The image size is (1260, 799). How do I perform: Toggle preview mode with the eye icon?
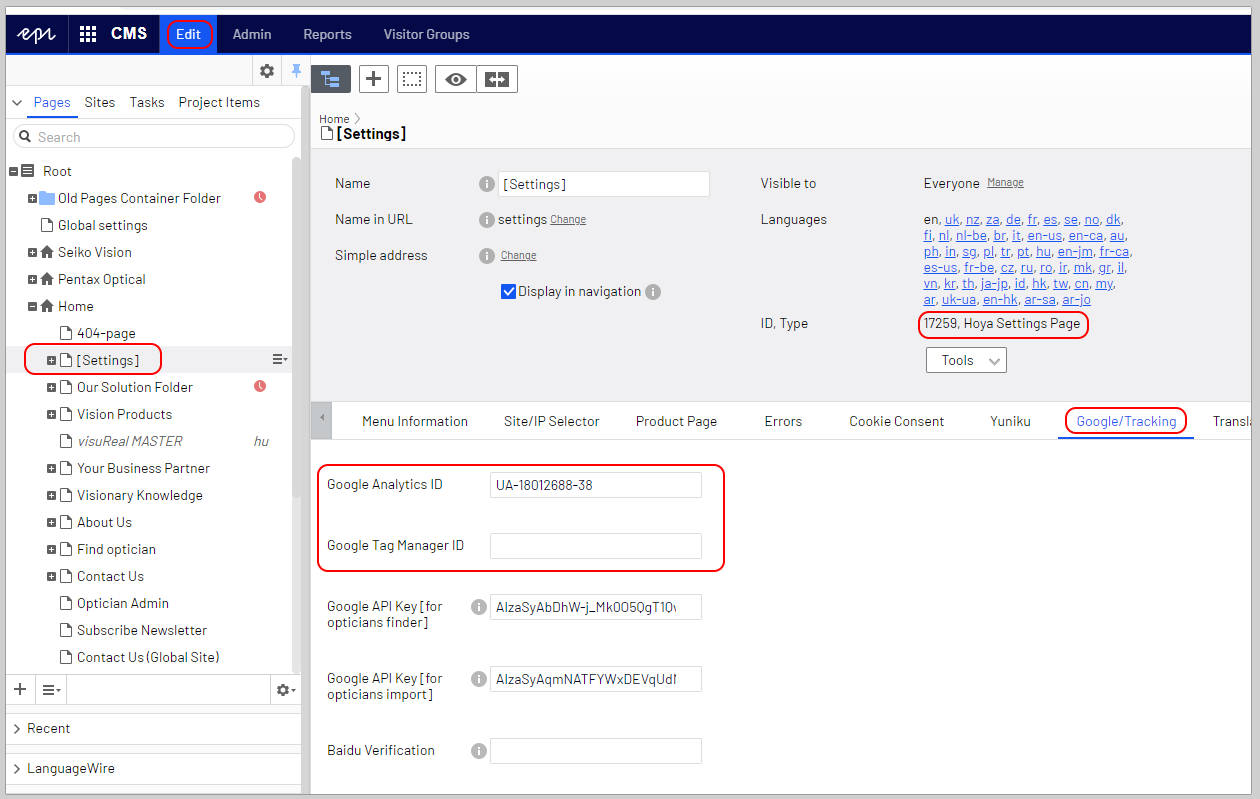pos(456,80)
